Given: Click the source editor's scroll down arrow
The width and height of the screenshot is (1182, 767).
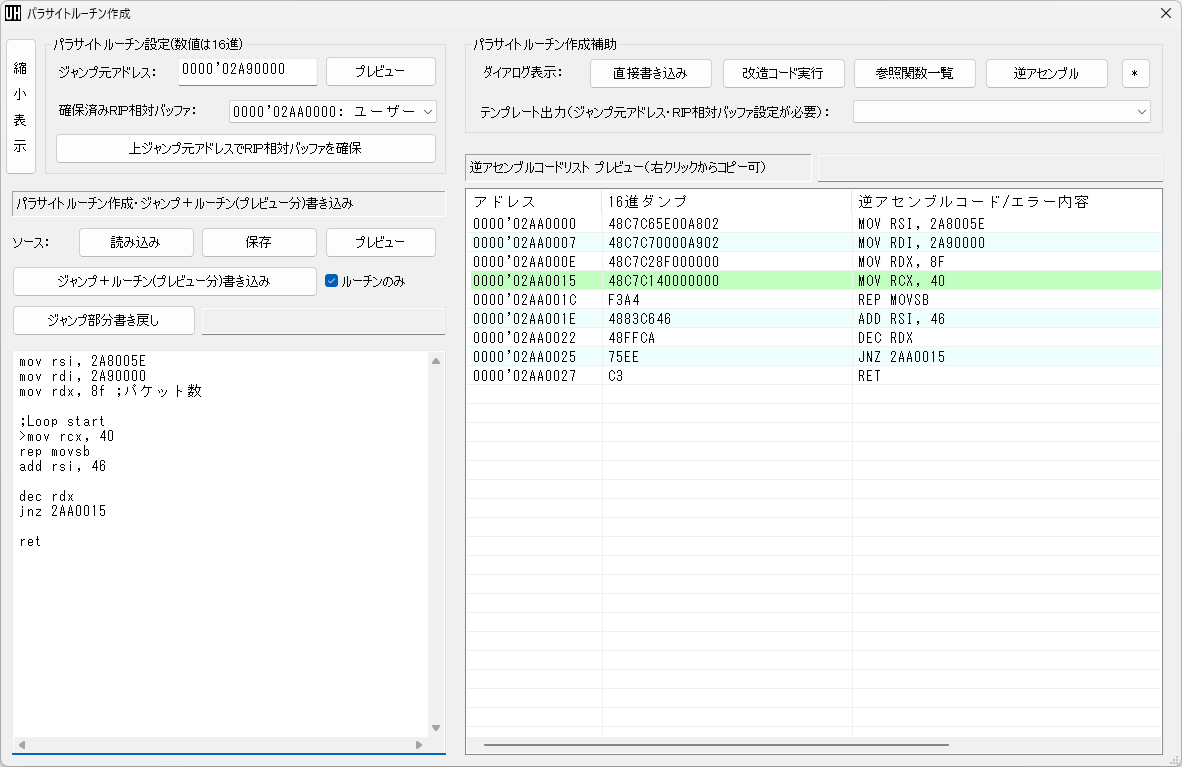Looking at the screenshot, I should (436, 728).
